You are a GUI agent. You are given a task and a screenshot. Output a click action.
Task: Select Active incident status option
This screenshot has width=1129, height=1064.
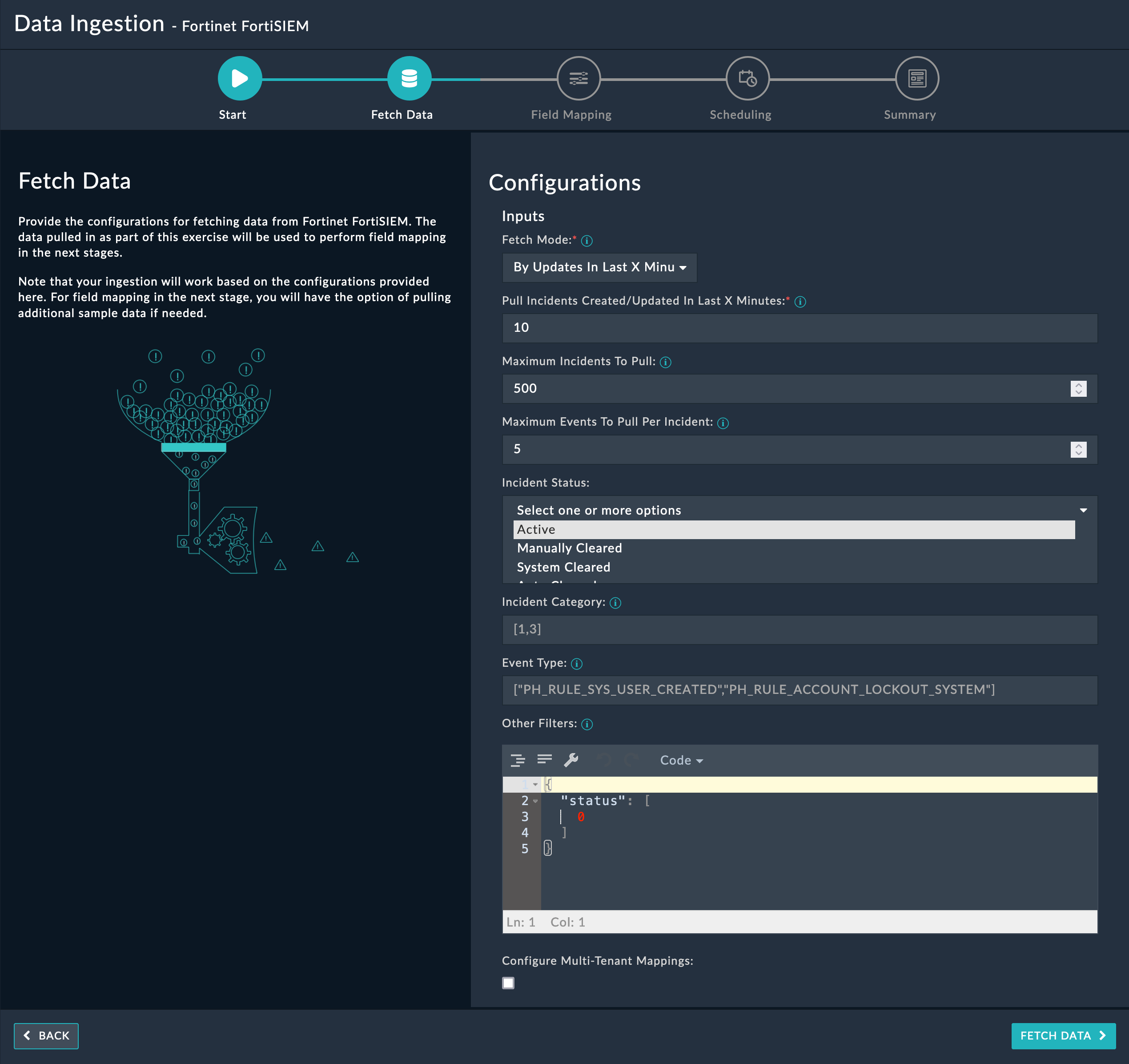[x=536, y=529]
